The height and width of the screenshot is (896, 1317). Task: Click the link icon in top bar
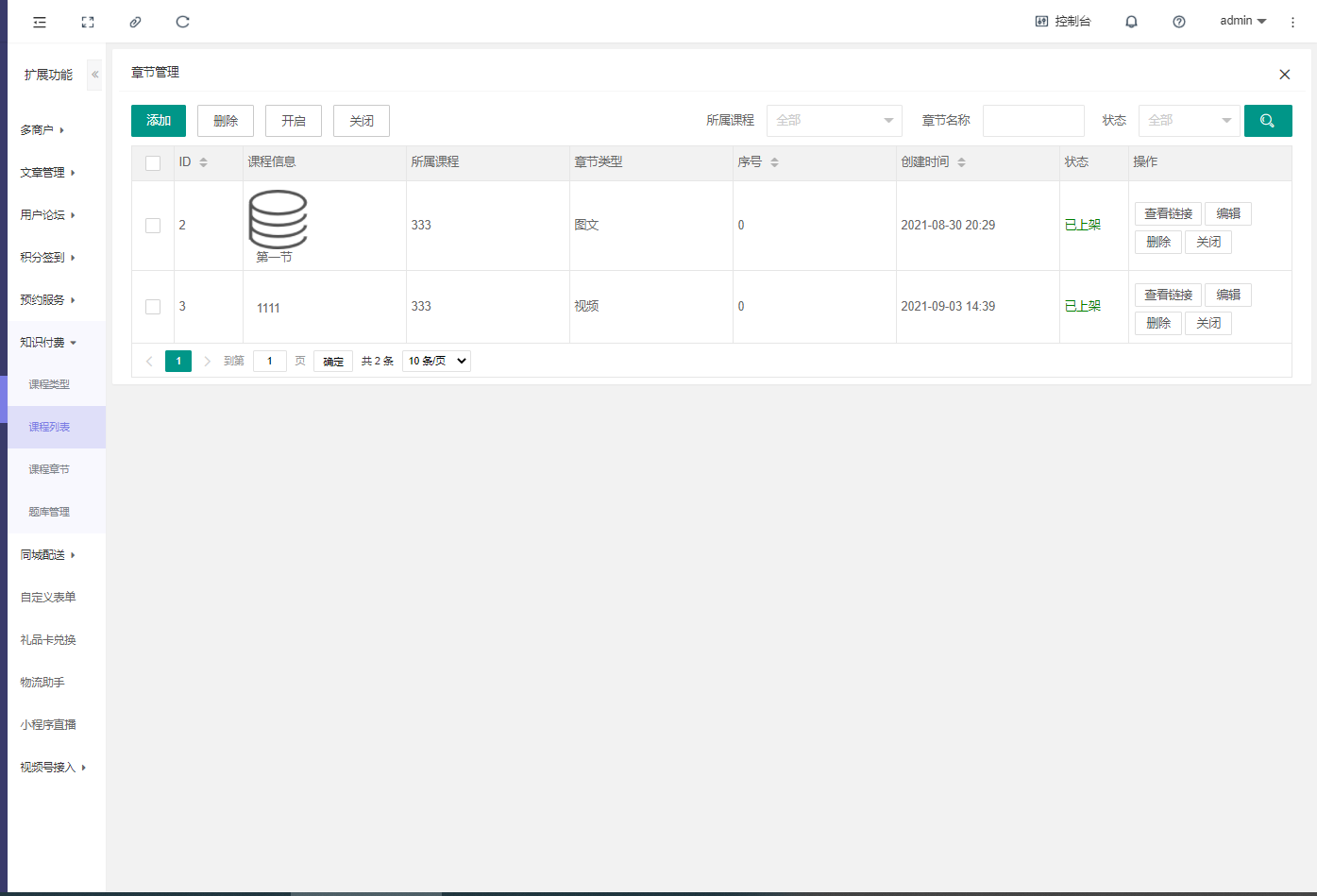click(135, 22)
